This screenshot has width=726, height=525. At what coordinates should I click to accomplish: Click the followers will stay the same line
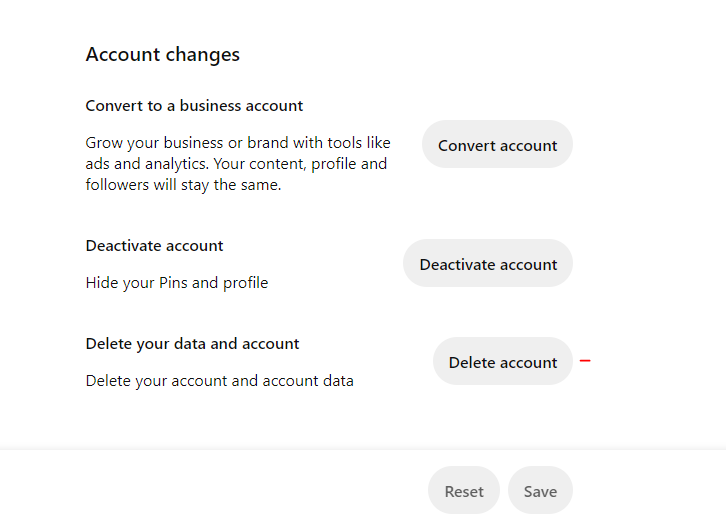tap(183, 185)
